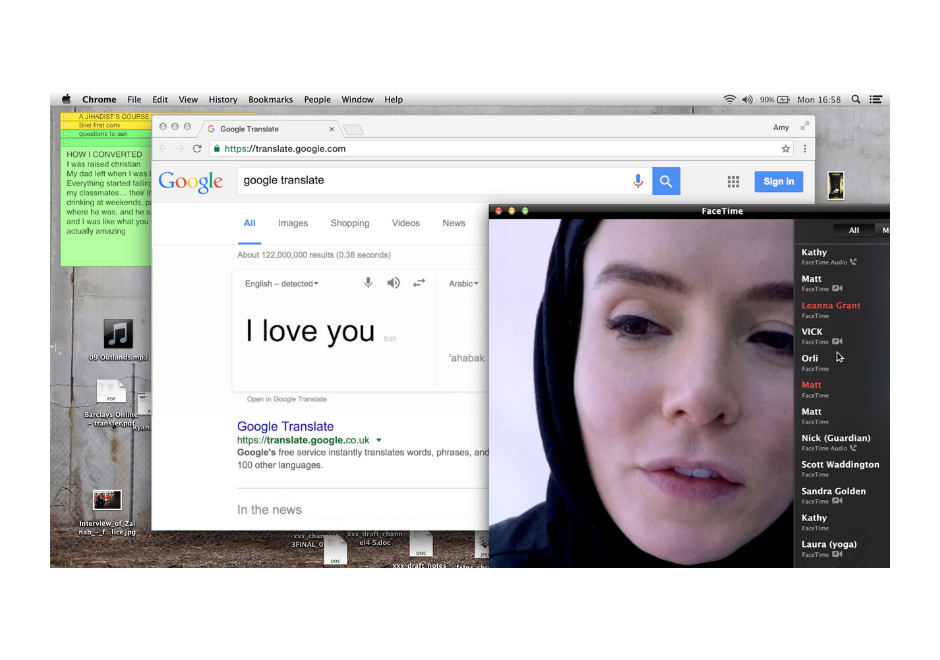Viewport: 940px width, 660px height.
Task: Click the page reload icon in Chrome
Action: (x=196, y=147)
